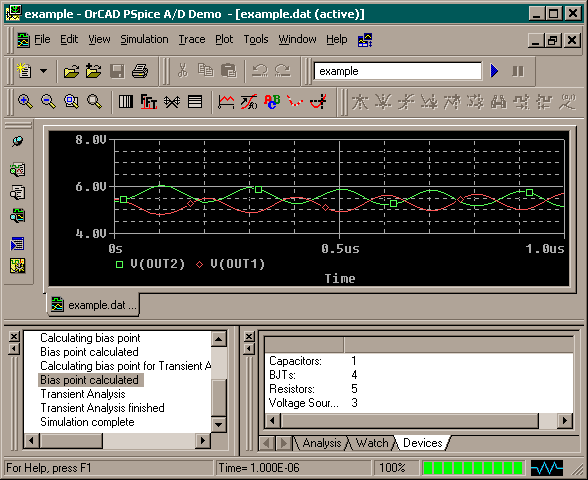
Task: Click the Print icon
Action: pyautogui.click(x=140, y=70)
